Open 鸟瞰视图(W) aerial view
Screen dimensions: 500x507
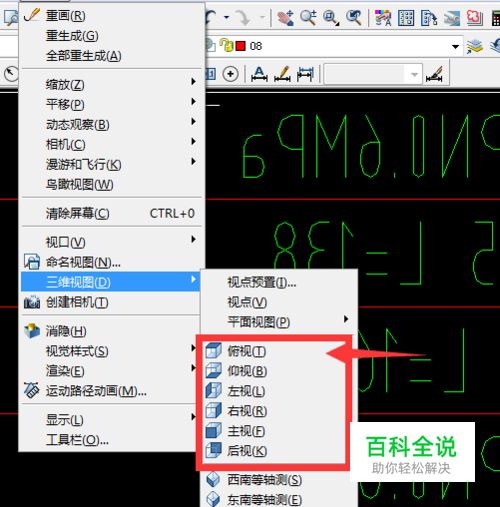point(111,185)
